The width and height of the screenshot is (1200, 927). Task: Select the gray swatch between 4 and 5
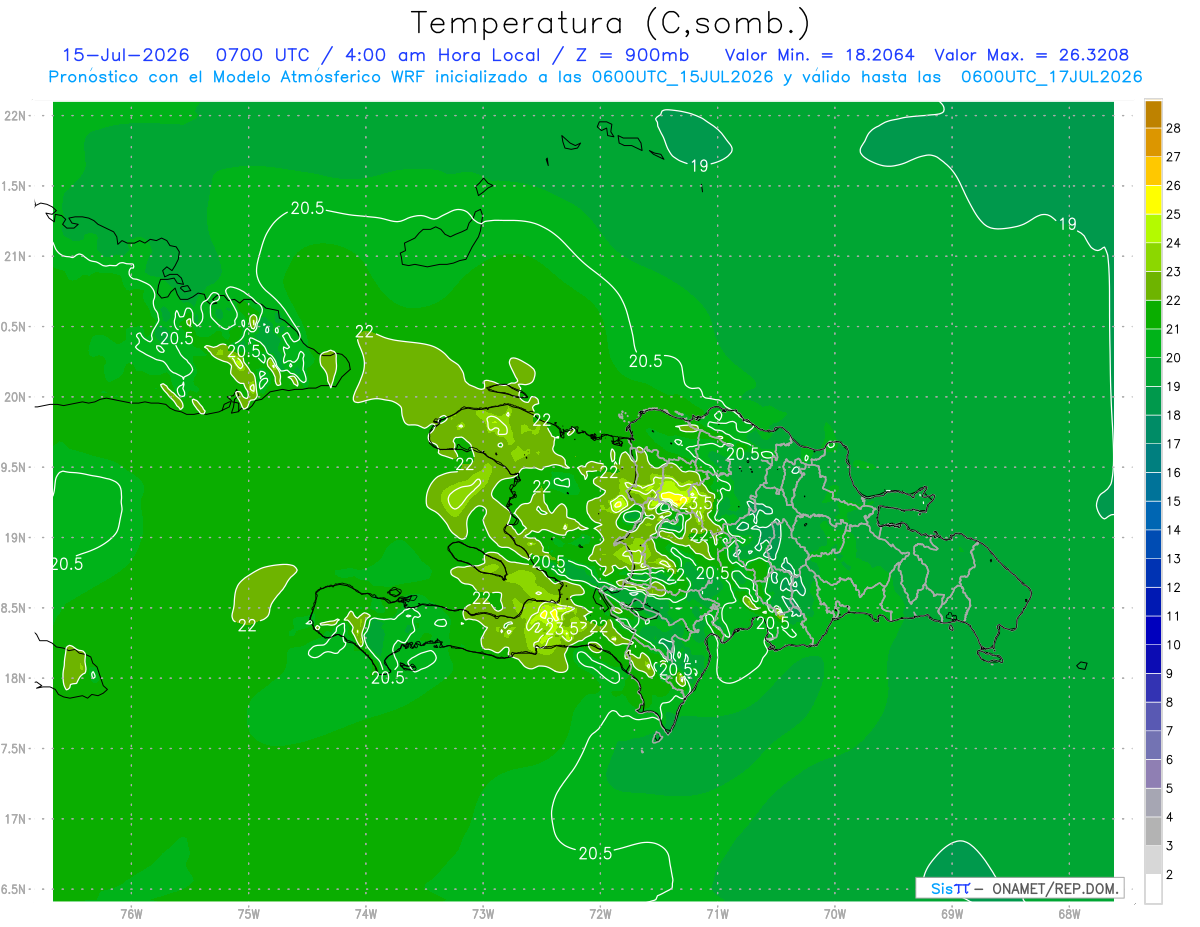click(1153, 803)
